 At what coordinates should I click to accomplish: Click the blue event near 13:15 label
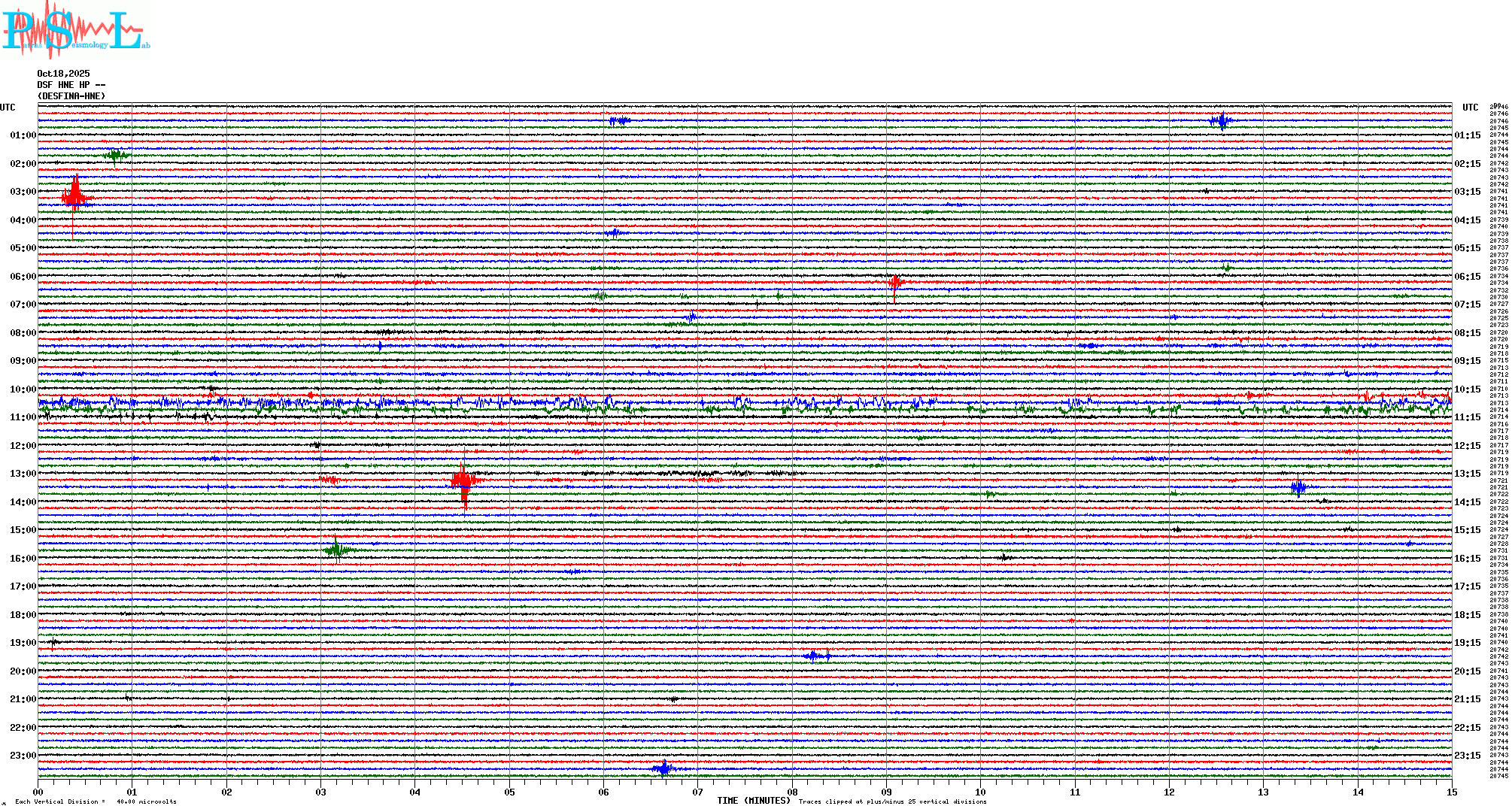coord(1298,487)
